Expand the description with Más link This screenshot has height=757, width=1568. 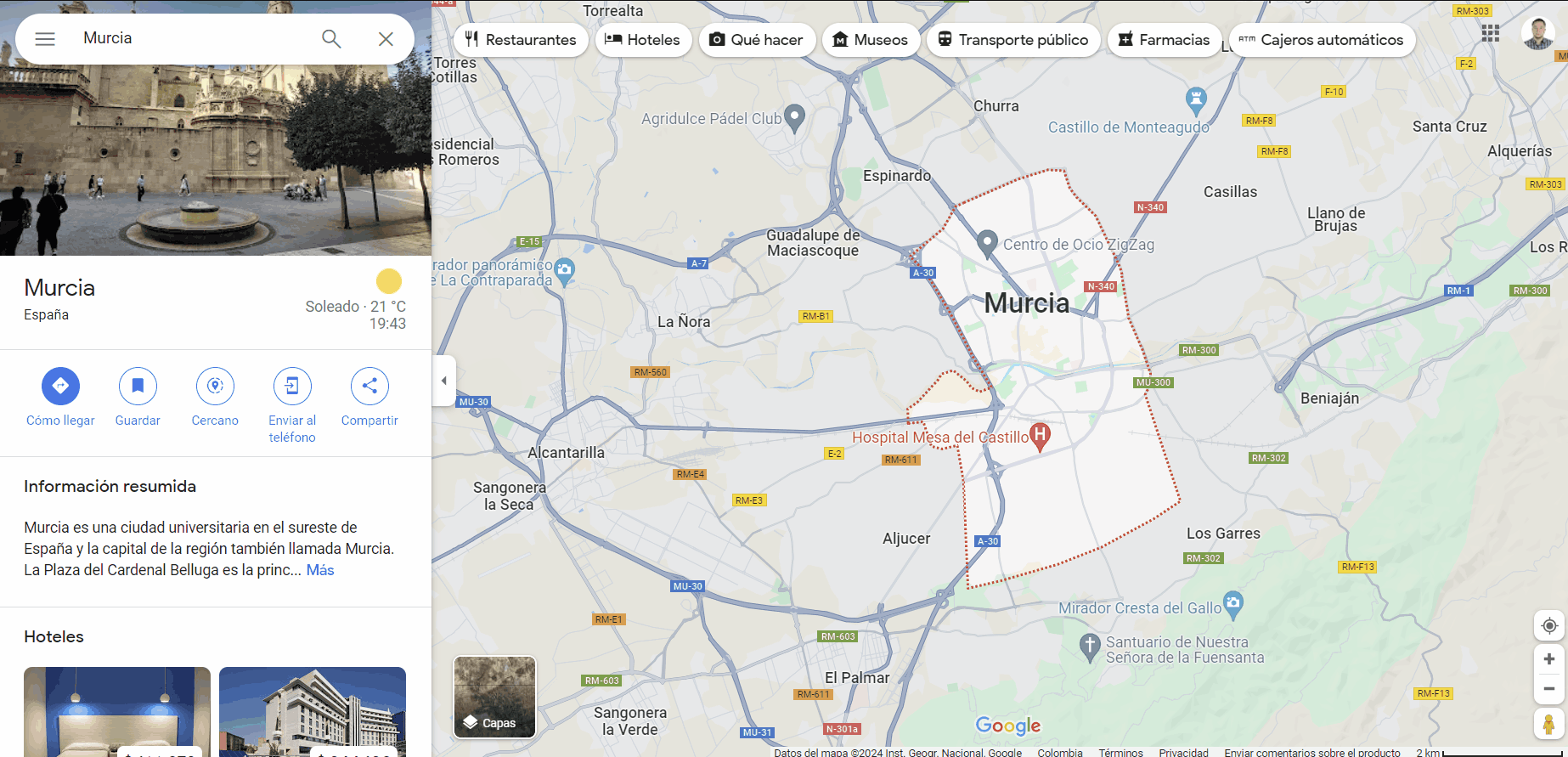click(x=320, y=570)
